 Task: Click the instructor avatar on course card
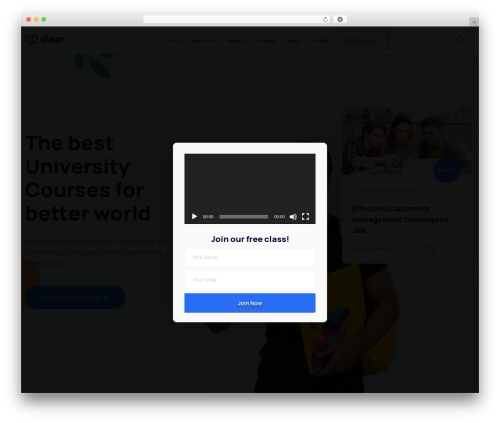[430, 249]
